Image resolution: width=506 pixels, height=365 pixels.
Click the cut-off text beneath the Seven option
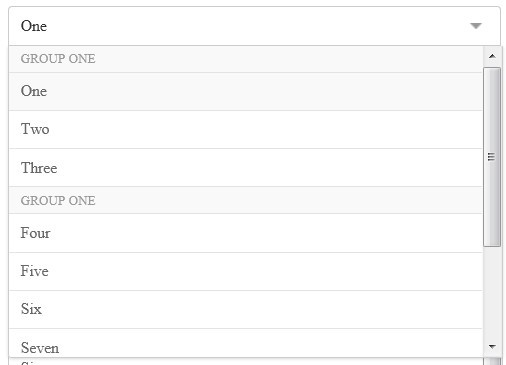pos(30,362)
